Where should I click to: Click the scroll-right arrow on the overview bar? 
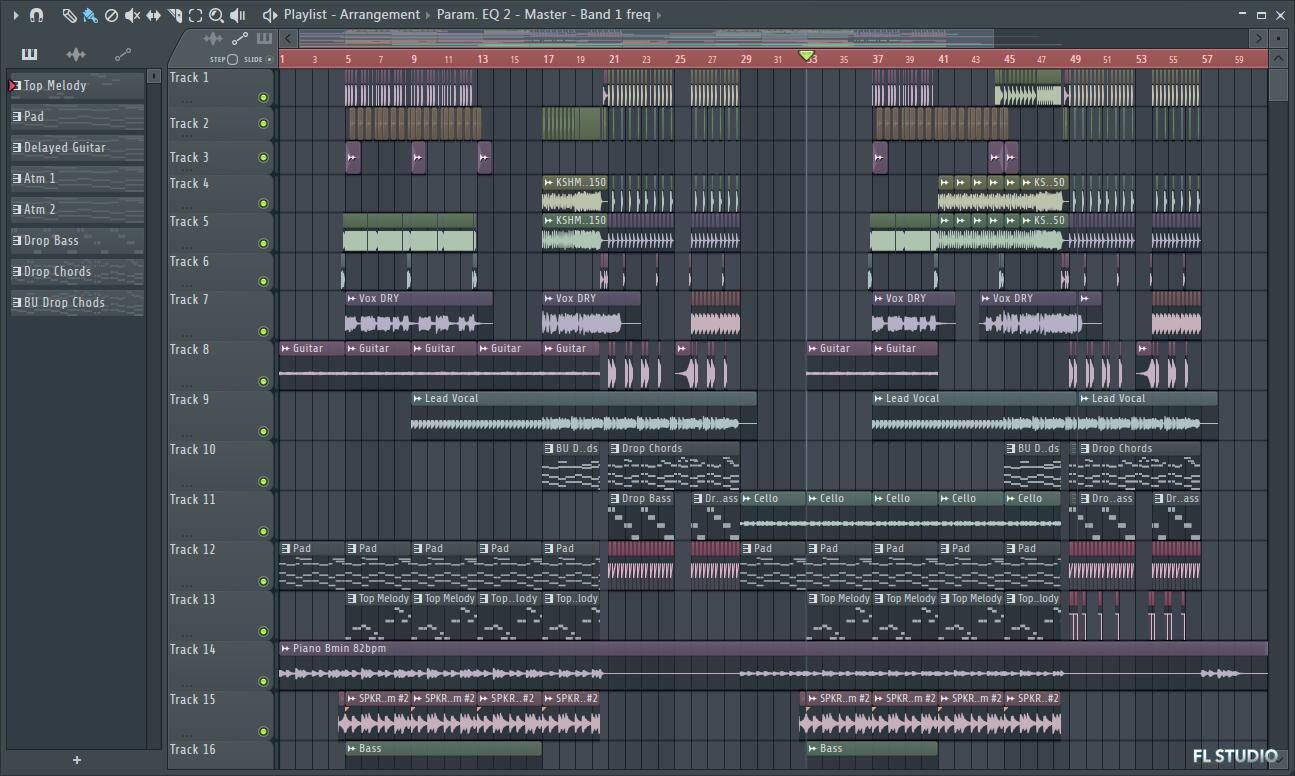point(1259,39)
